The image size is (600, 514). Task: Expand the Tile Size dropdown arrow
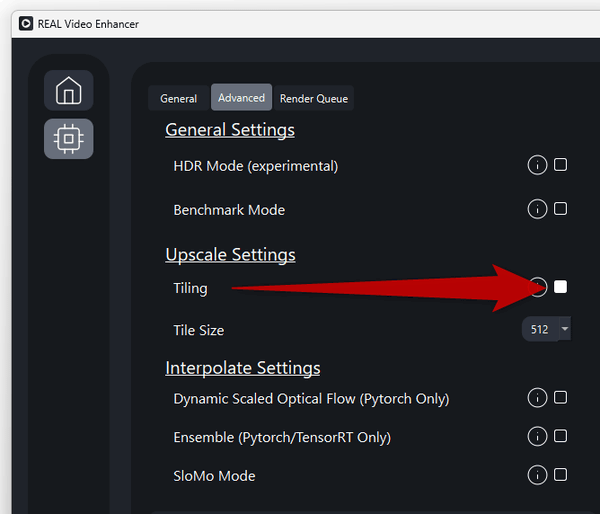[565, 329]
